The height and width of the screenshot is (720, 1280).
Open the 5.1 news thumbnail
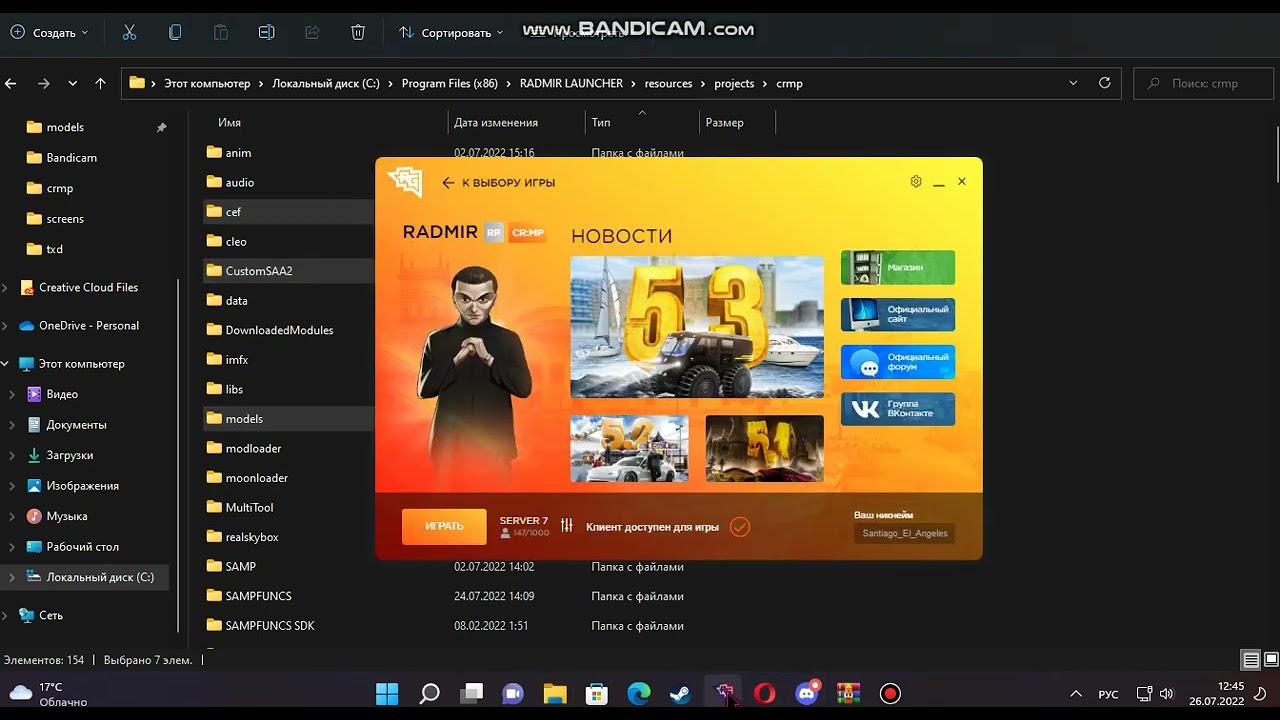coord(765,448)
